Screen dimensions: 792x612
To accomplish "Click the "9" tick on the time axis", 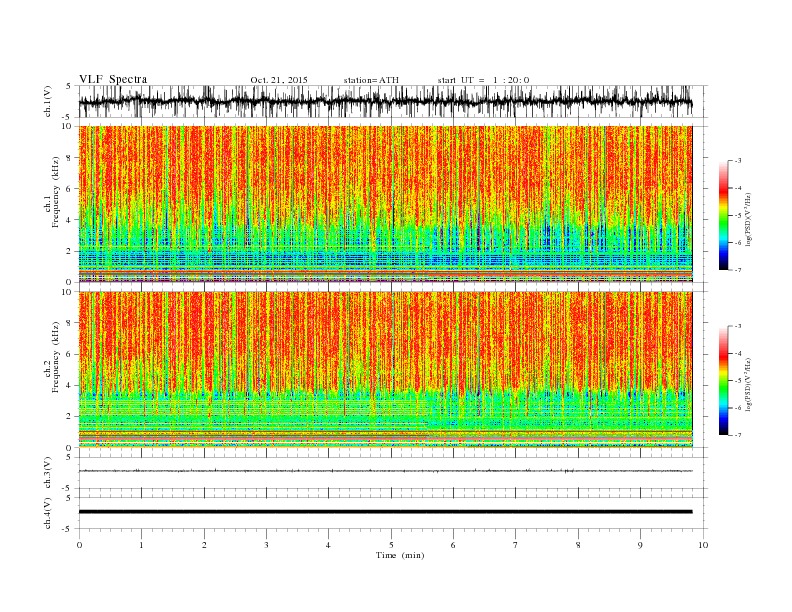I will (x=640, y=545).
